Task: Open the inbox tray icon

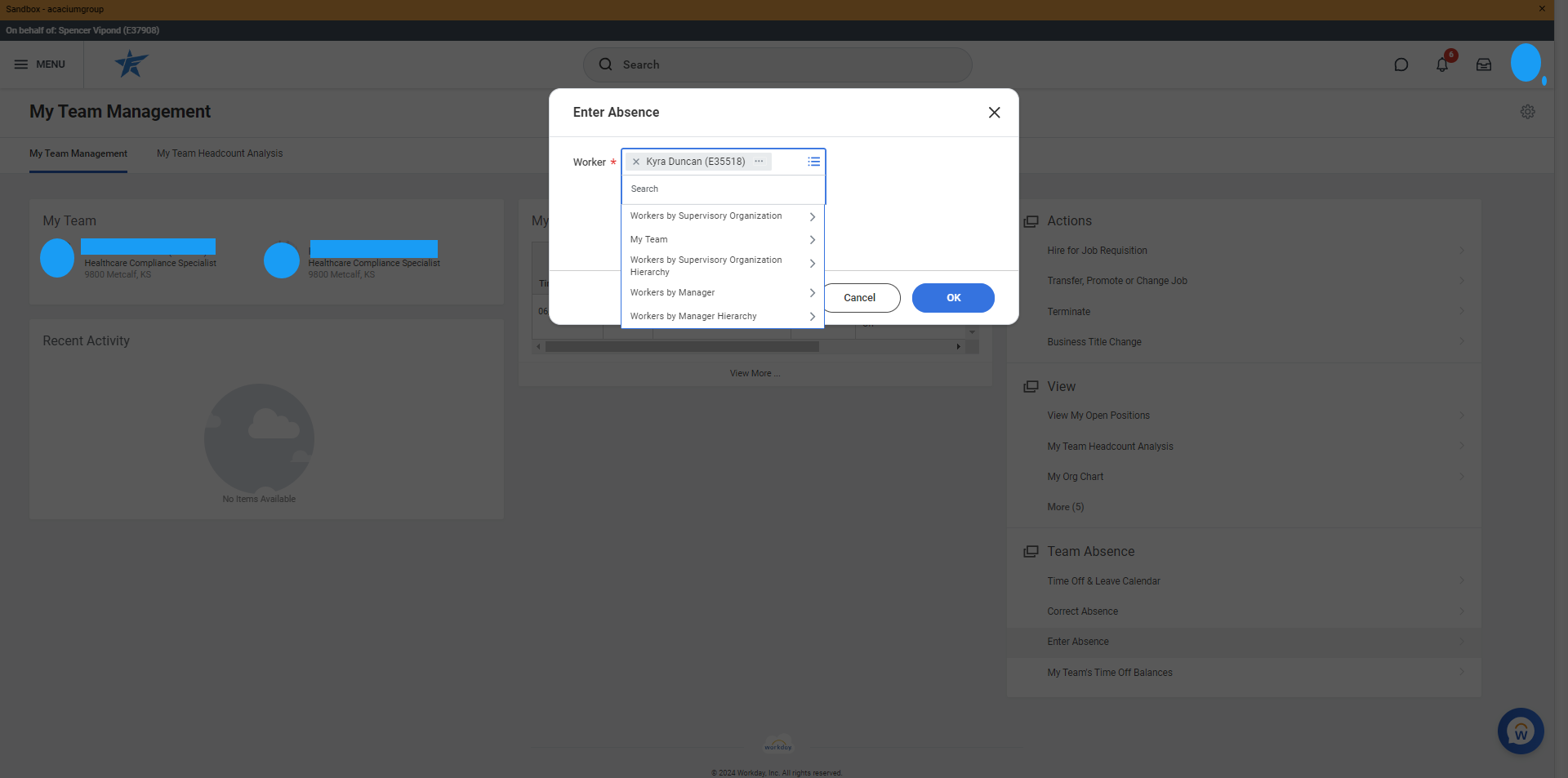Action: point(1484,64)
